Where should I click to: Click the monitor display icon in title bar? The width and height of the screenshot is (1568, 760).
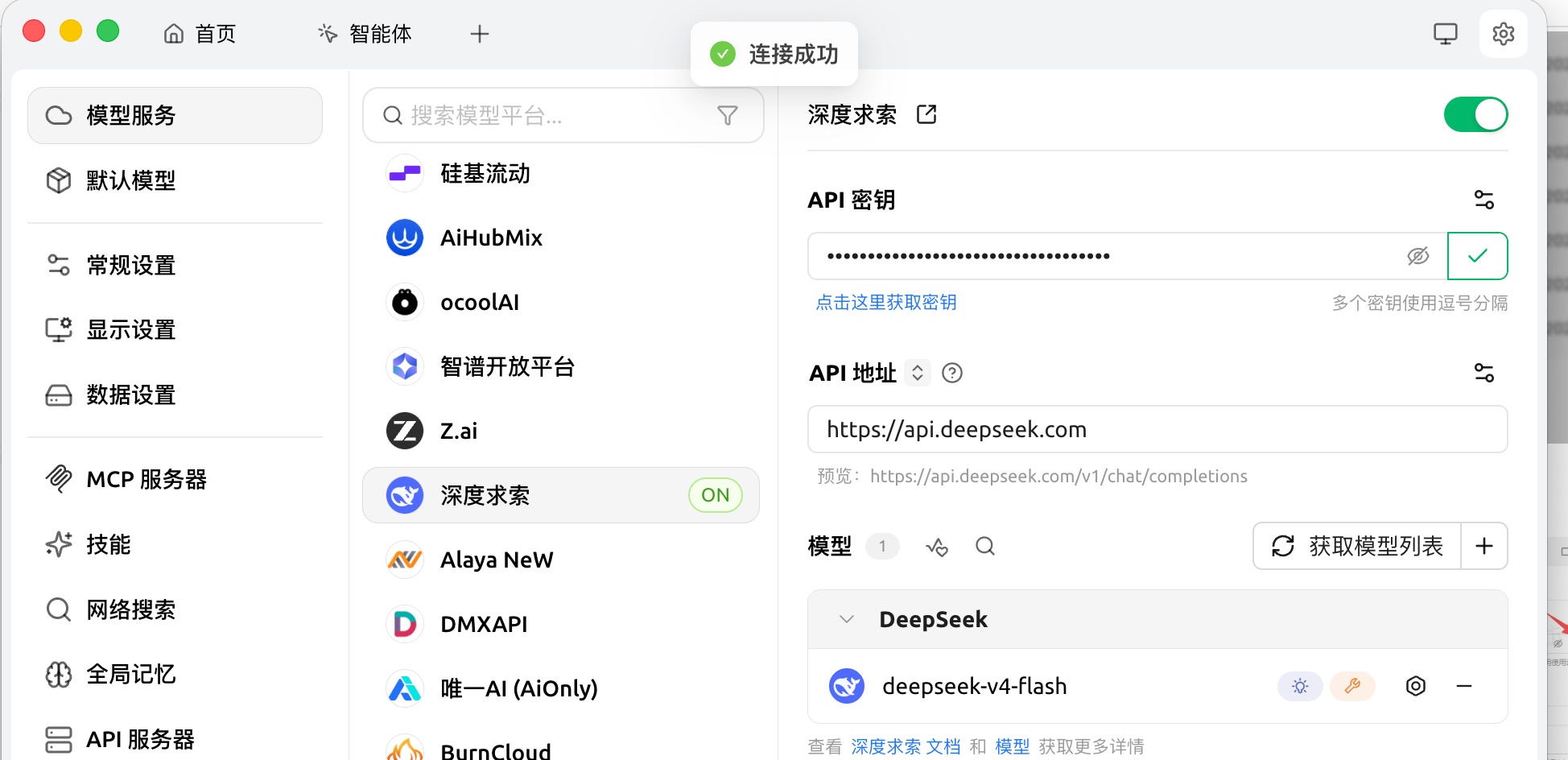click(1446, 34)
